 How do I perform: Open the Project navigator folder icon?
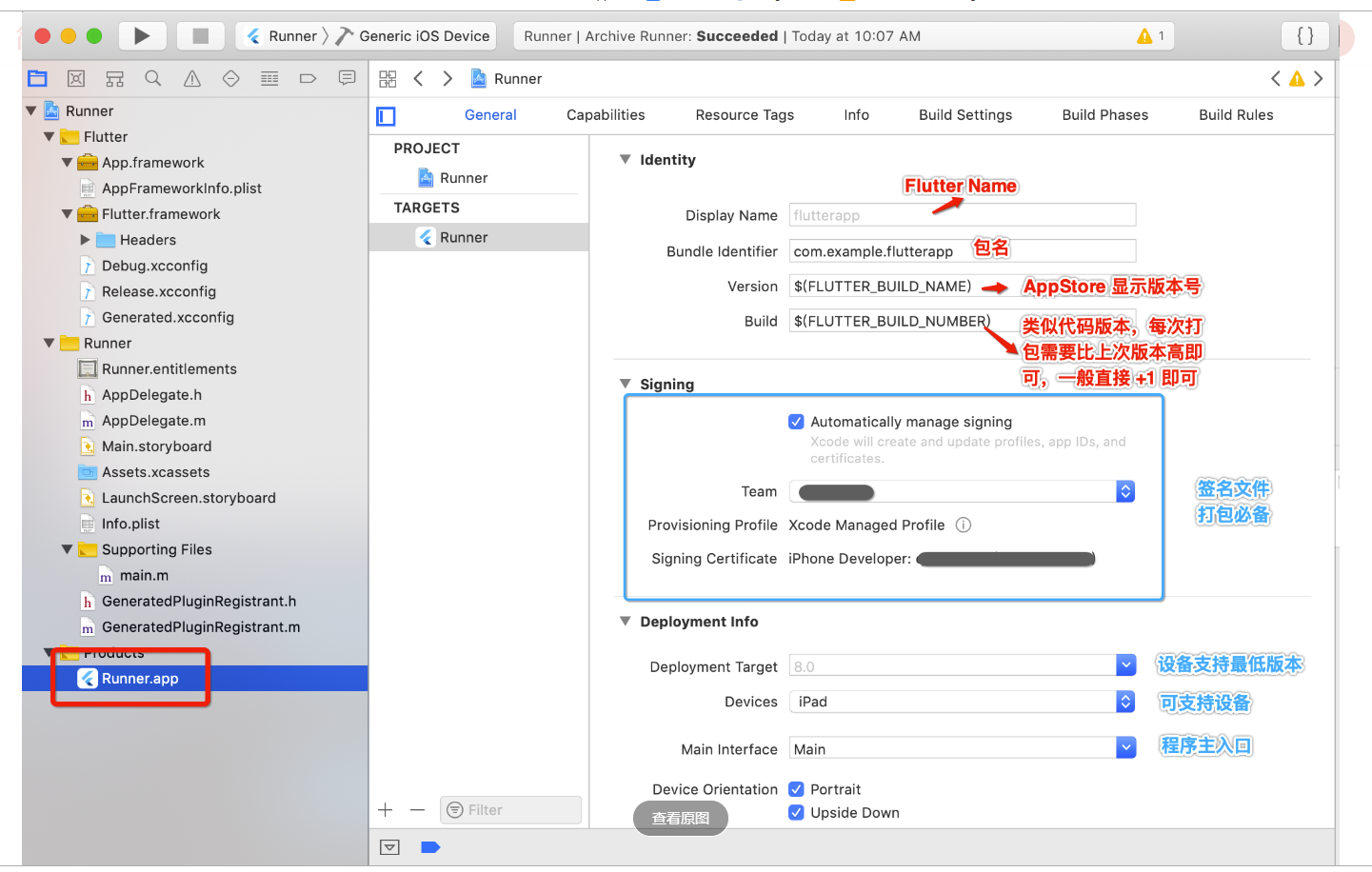(38, 79)
